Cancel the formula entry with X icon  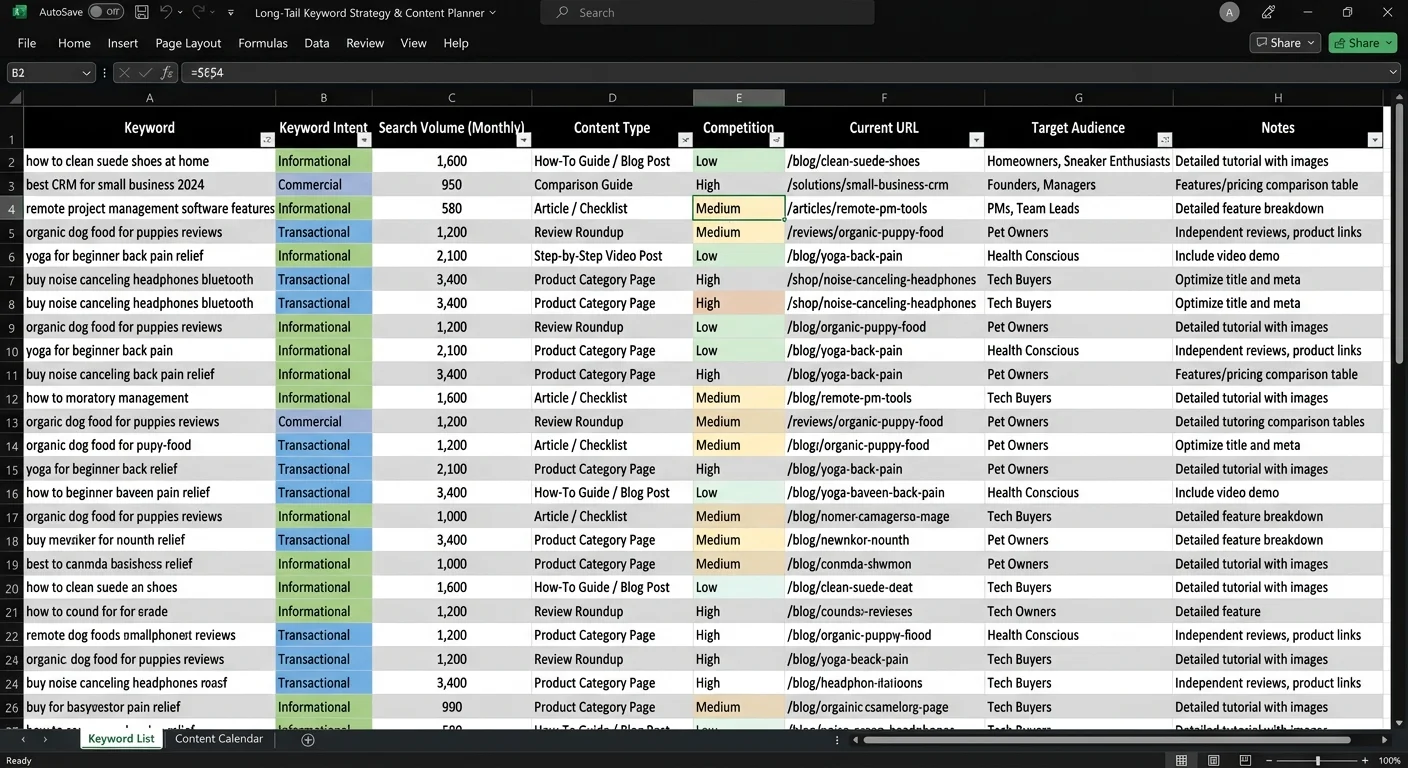124,73
